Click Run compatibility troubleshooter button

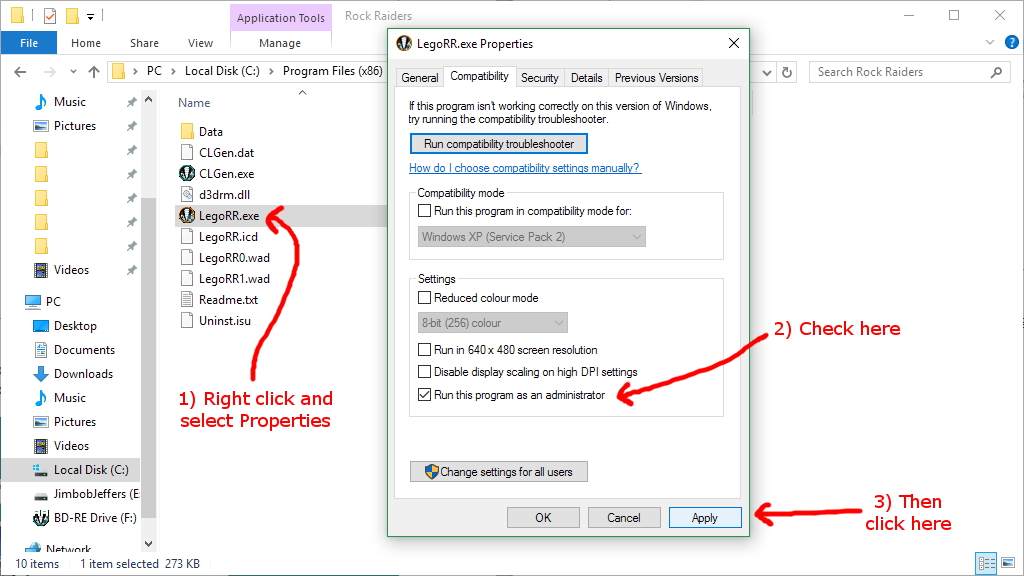click(499, 144)
